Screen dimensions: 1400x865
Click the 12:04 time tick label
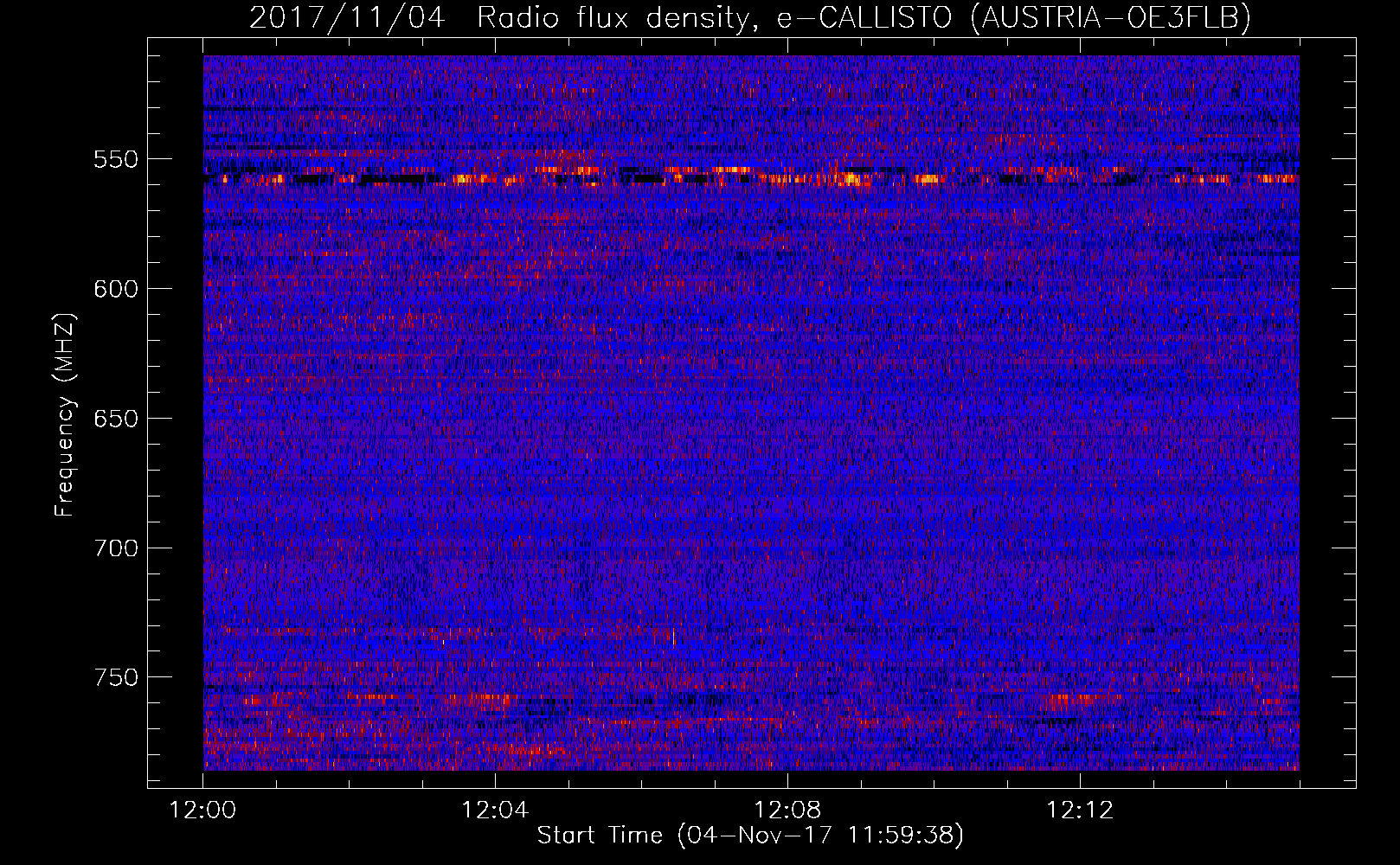pyautogui.click(x=495, y=811)
